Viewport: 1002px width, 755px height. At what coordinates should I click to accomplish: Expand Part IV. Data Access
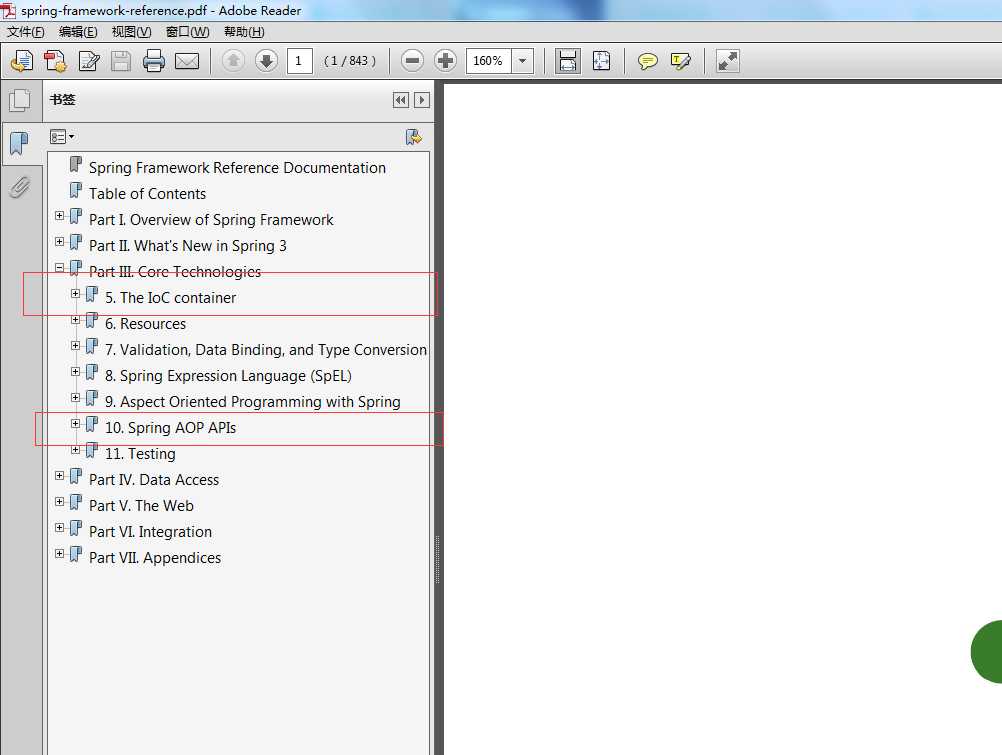click(59, 476)
